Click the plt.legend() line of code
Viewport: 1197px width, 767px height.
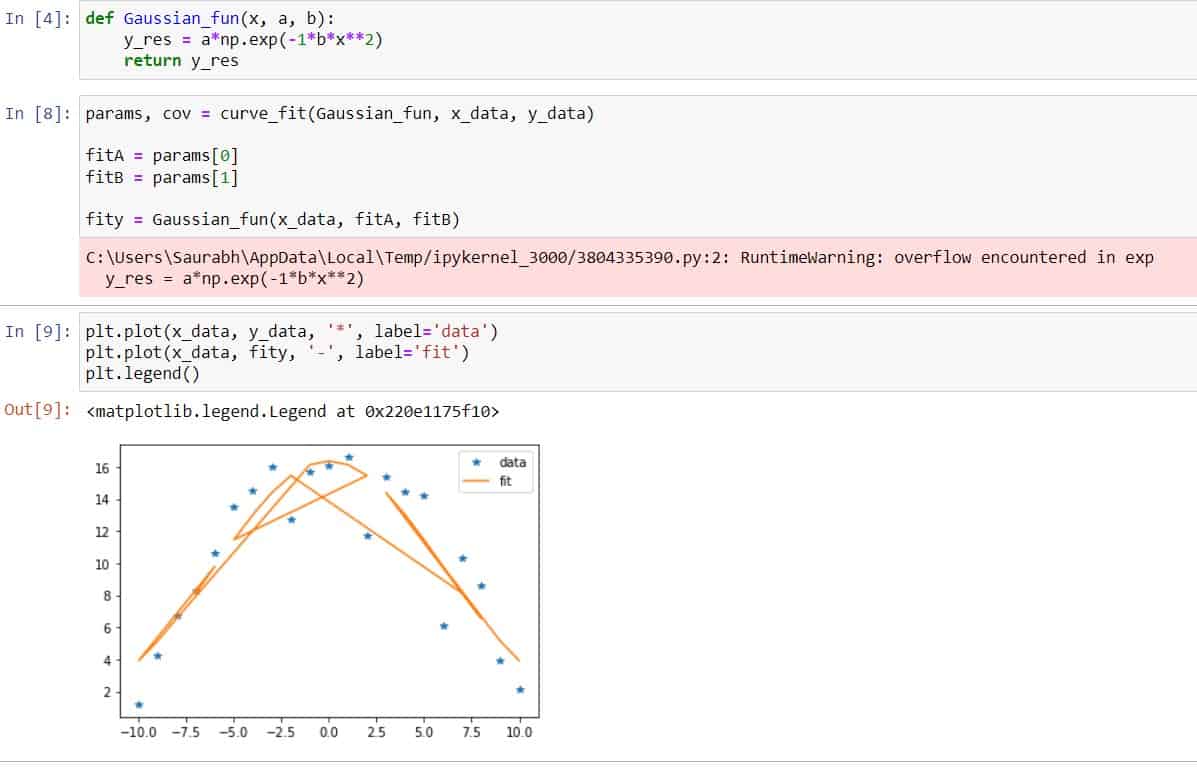(x=140, y=373)
